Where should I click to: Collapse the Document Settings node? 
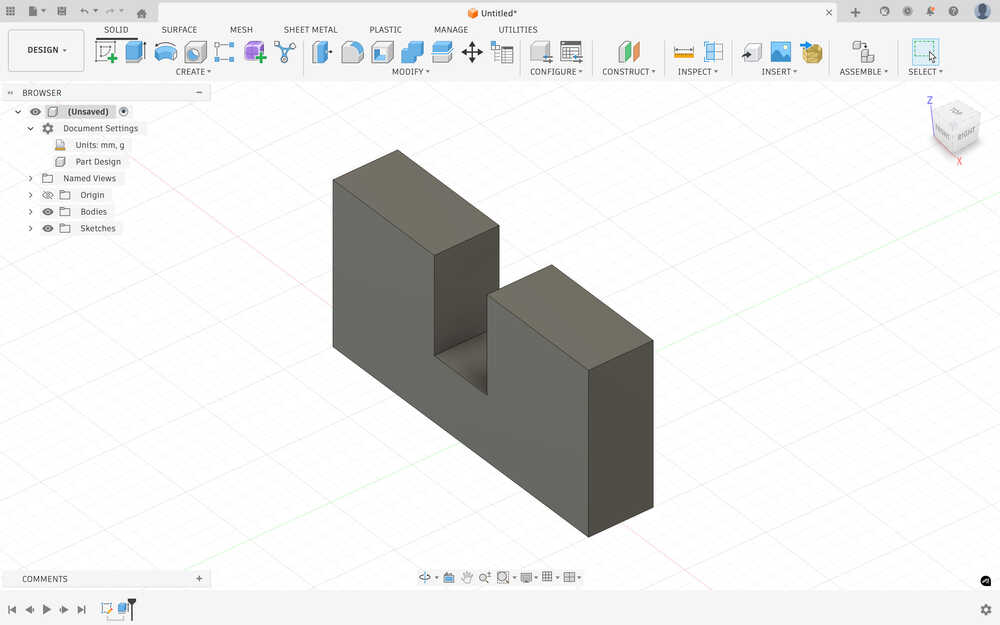(x=30, y=128)
